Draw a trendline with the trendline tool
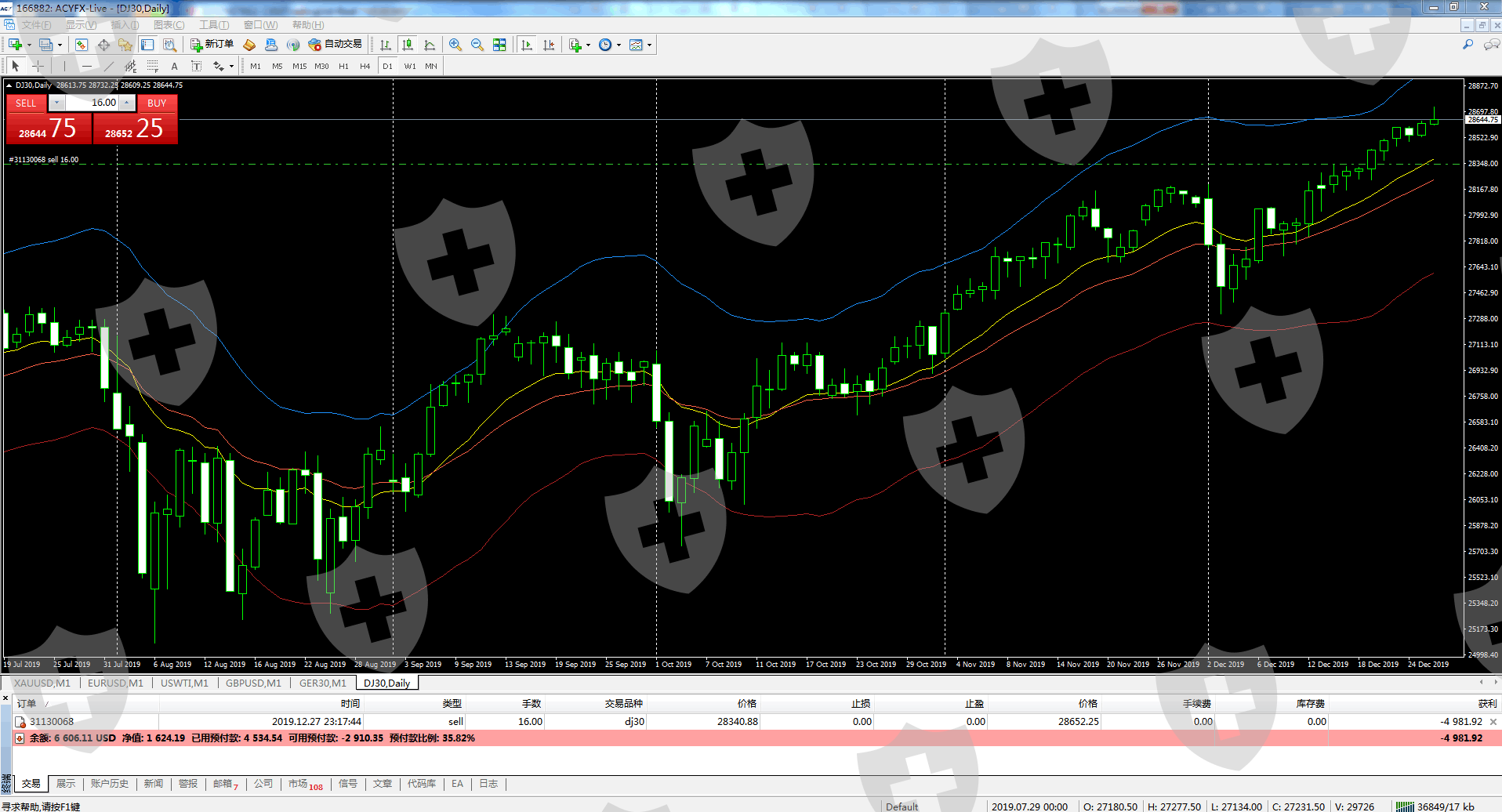1502x812 pixels. tap(109, 67)
